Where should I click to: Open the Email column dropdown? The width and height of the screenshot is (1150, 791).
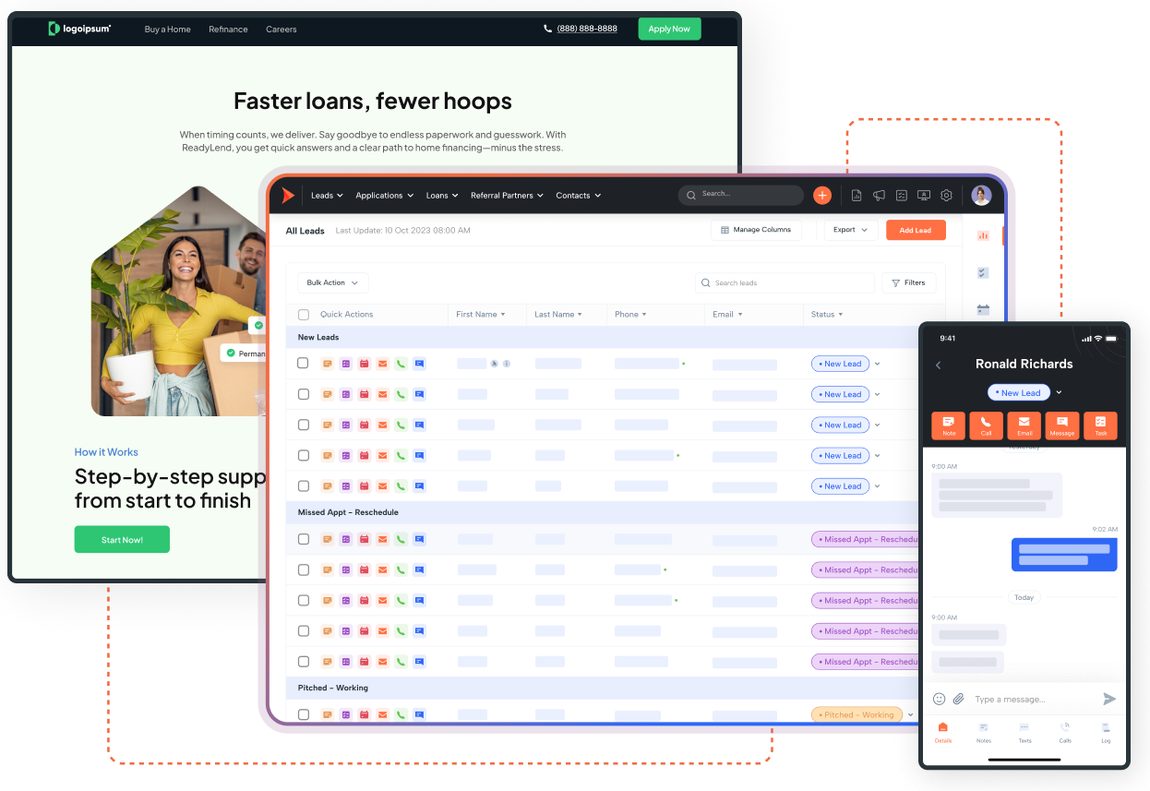click(x=740, y=314)
